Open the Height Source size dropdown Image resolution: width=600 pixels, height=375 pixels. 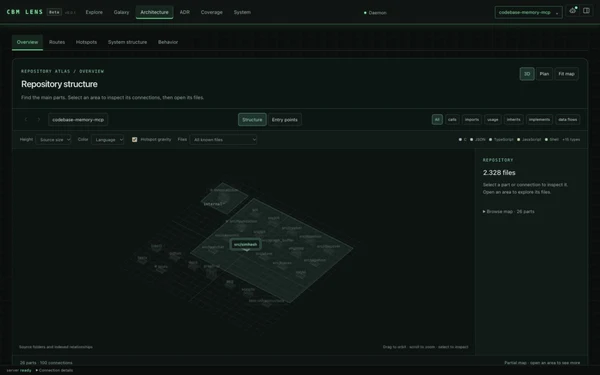54,140
